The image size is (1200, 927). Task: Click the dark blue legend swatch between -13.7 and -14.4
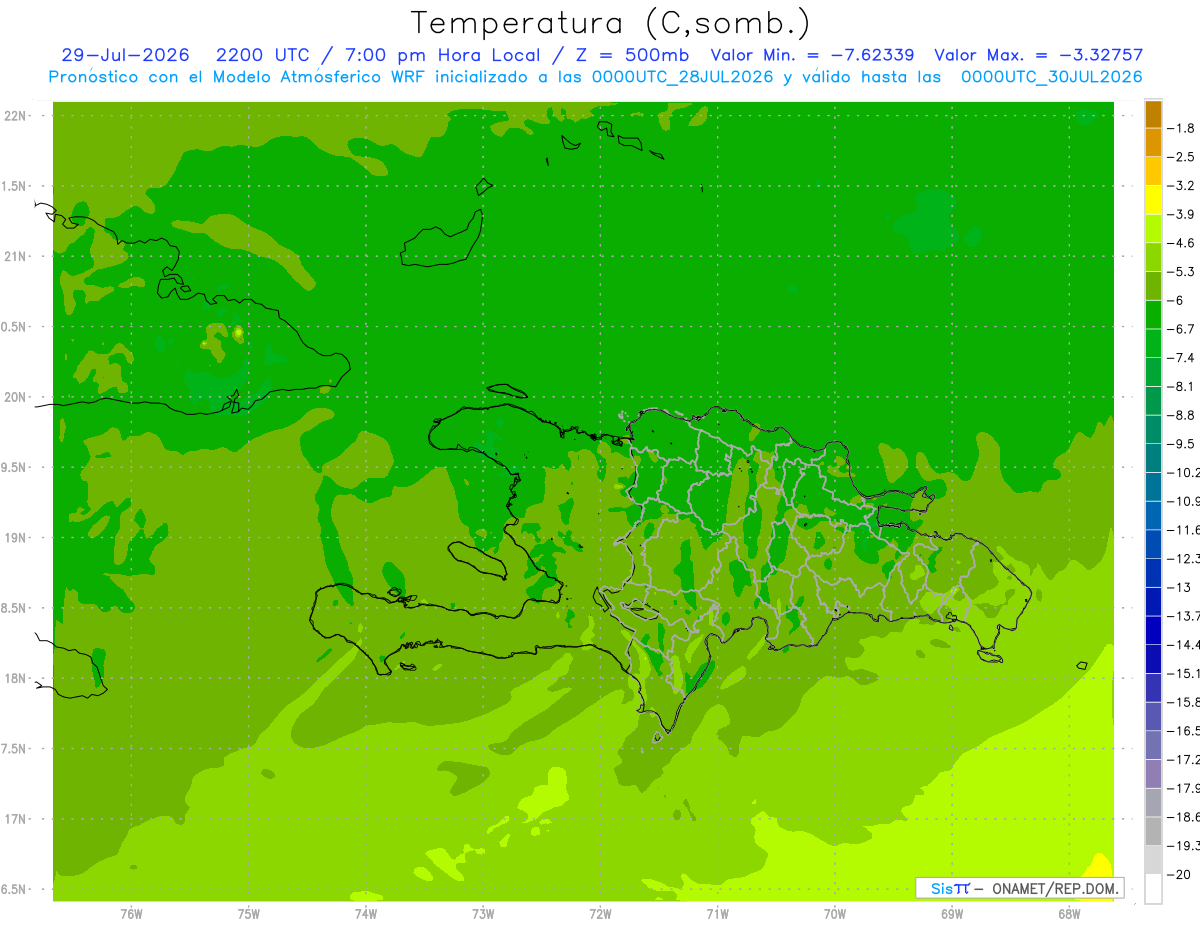pyautogui.click(x=1153, y=630)
